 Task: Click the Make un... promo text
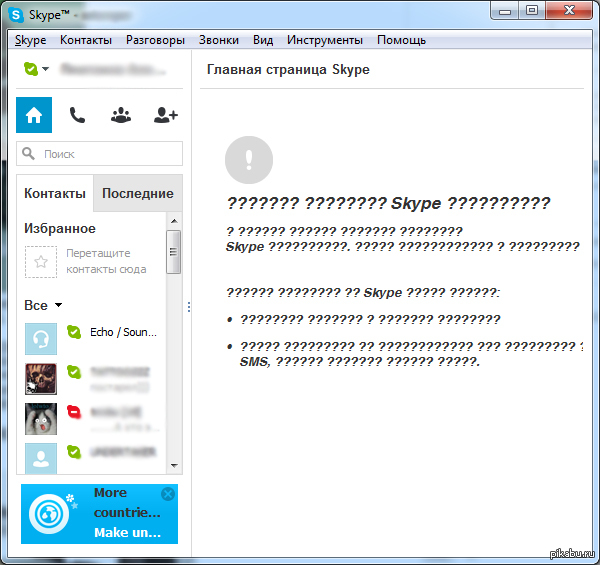coord(127,532)
